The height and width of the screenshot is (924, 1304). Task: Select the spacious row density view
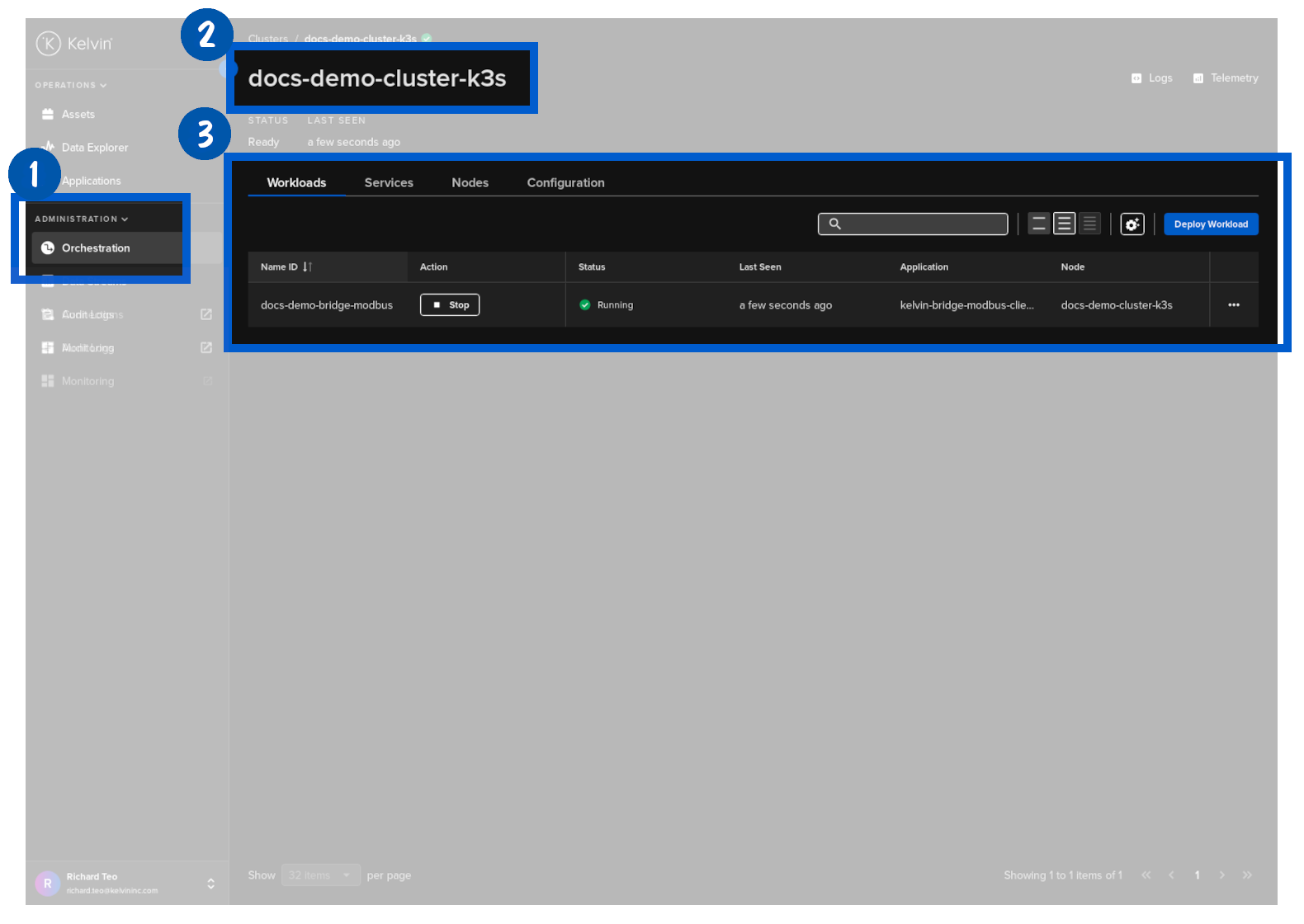[x=1039, y=224]
